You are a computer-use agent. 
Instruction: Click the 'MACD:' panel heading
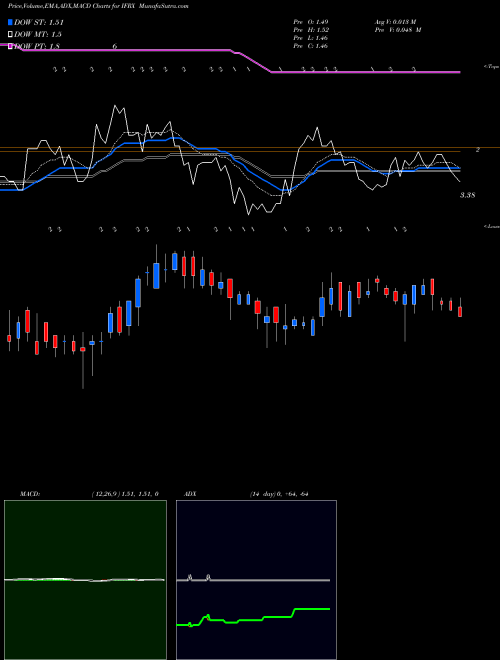point(30,494)
